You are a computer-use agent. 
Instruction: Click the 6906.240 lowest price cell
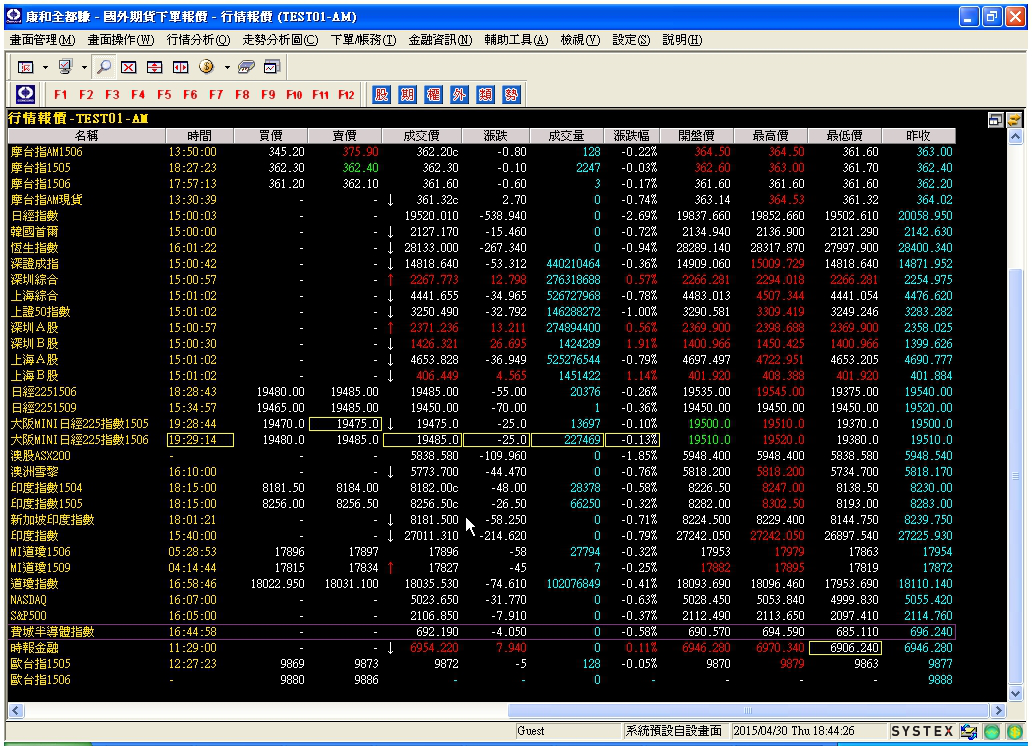click(845, 648)
